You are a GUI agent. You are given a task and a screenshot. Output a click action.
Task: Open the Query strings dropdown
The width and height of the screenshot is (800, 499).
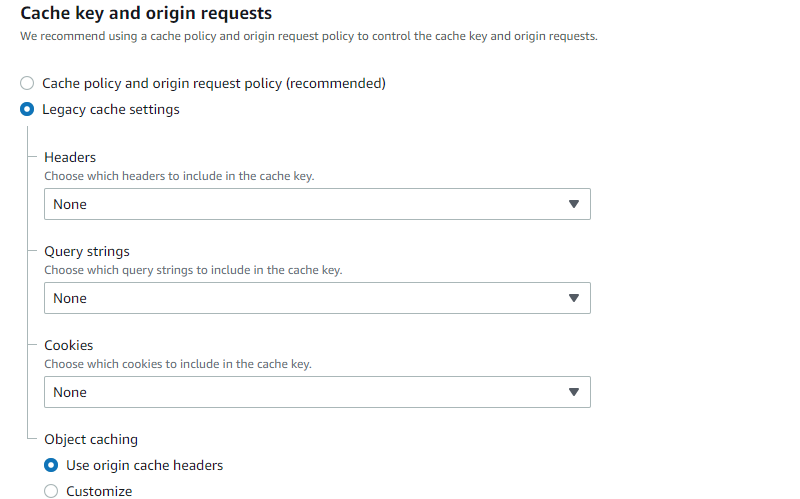coord(316,298)
